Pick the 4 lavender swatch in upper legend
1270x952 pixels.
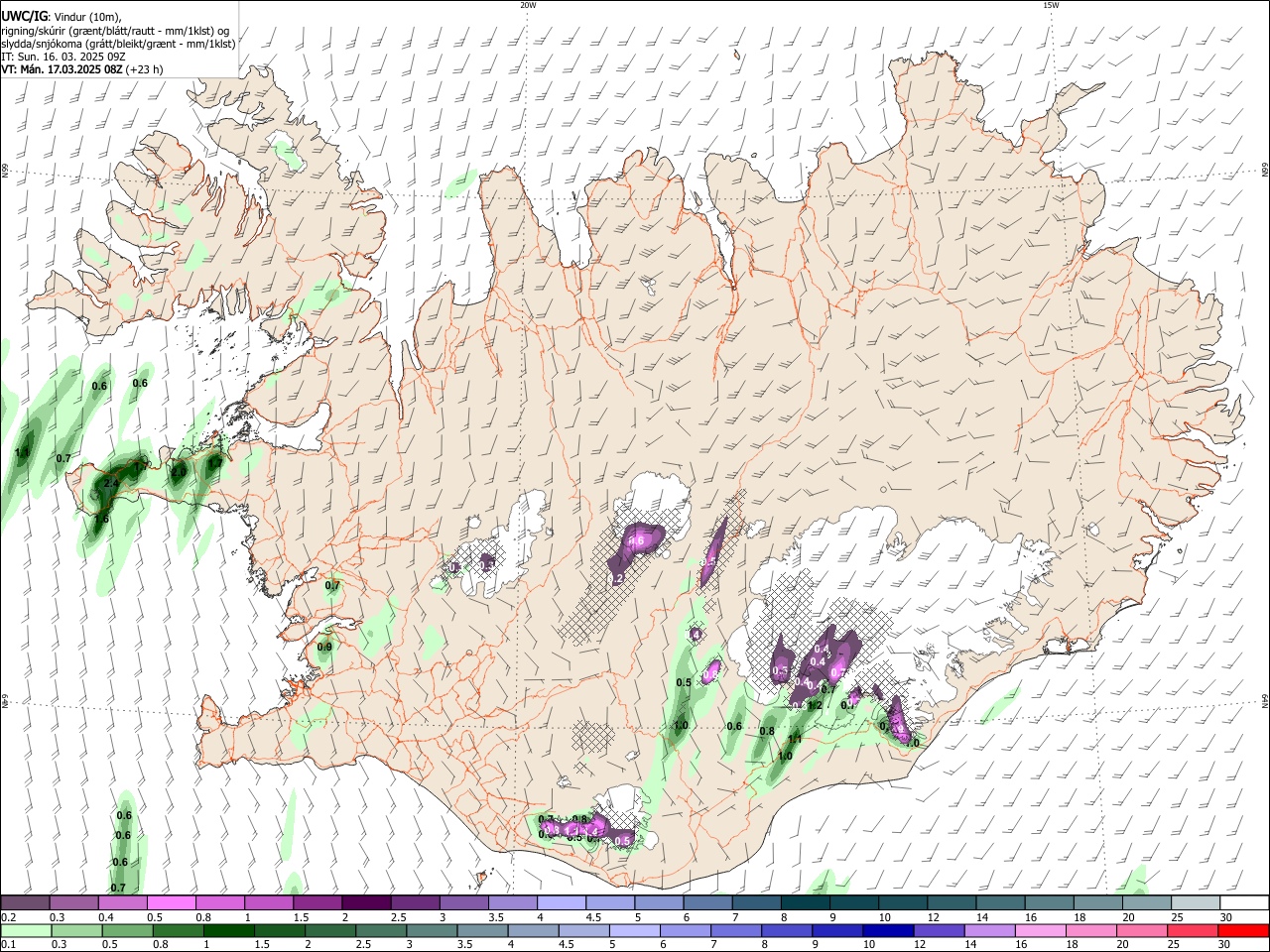click(x=561, y=903)
